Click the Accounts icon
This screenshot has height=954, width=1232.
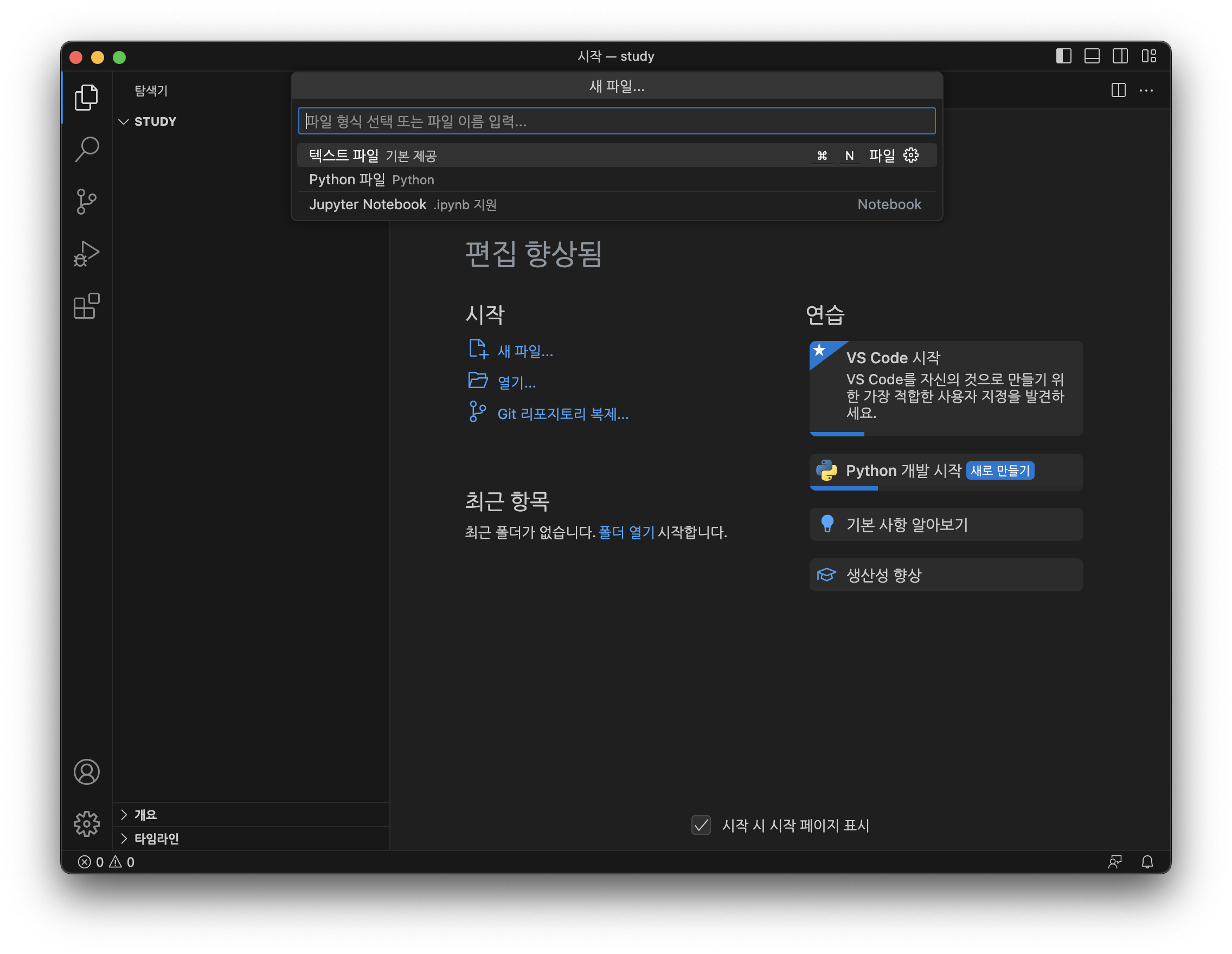tap(86, 772)
